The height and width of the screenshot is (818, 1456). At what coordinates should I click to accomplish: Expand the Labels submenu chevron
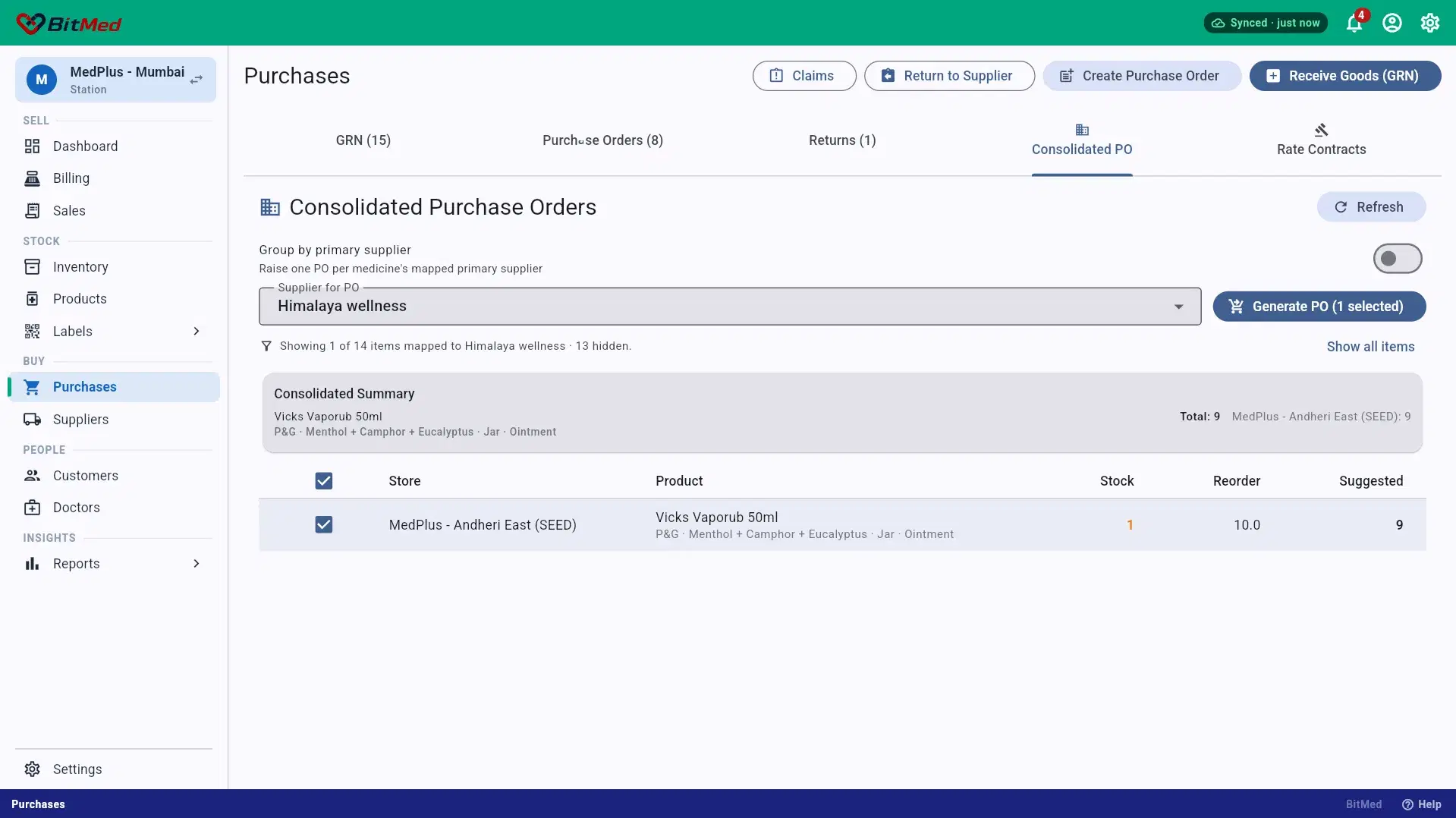[197, 332]
